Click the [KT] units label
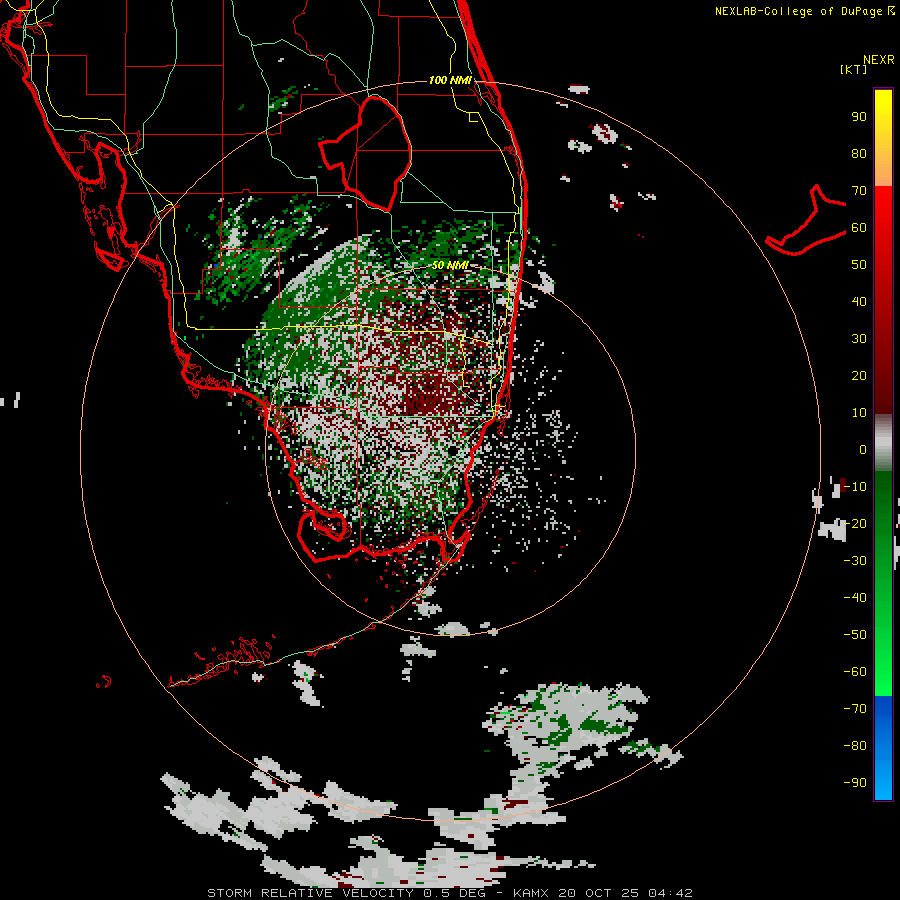The image size is (900, 900). pos(854,69)
